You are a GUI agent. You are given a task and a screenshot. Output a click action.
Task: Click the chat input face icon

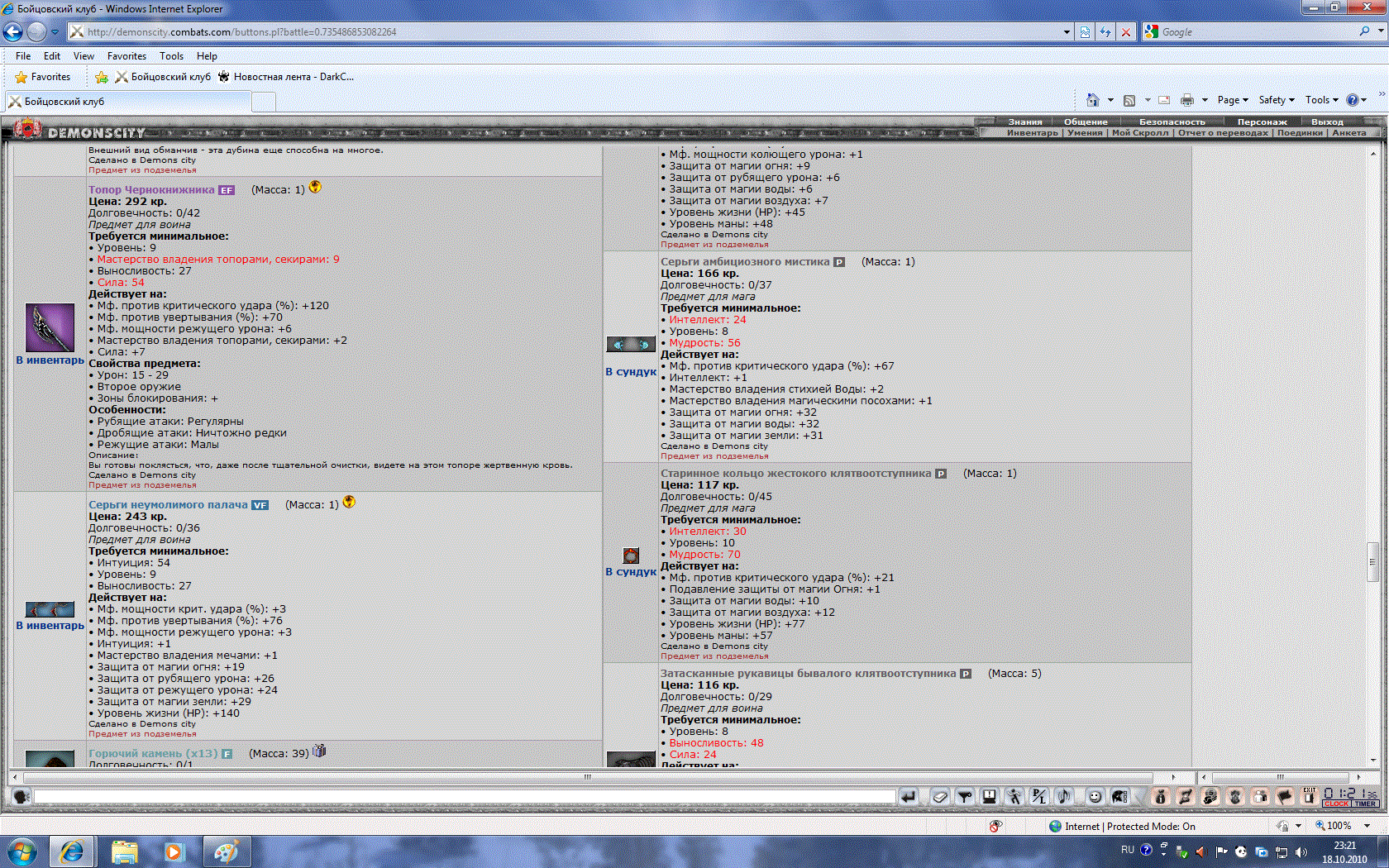[21, 796]
